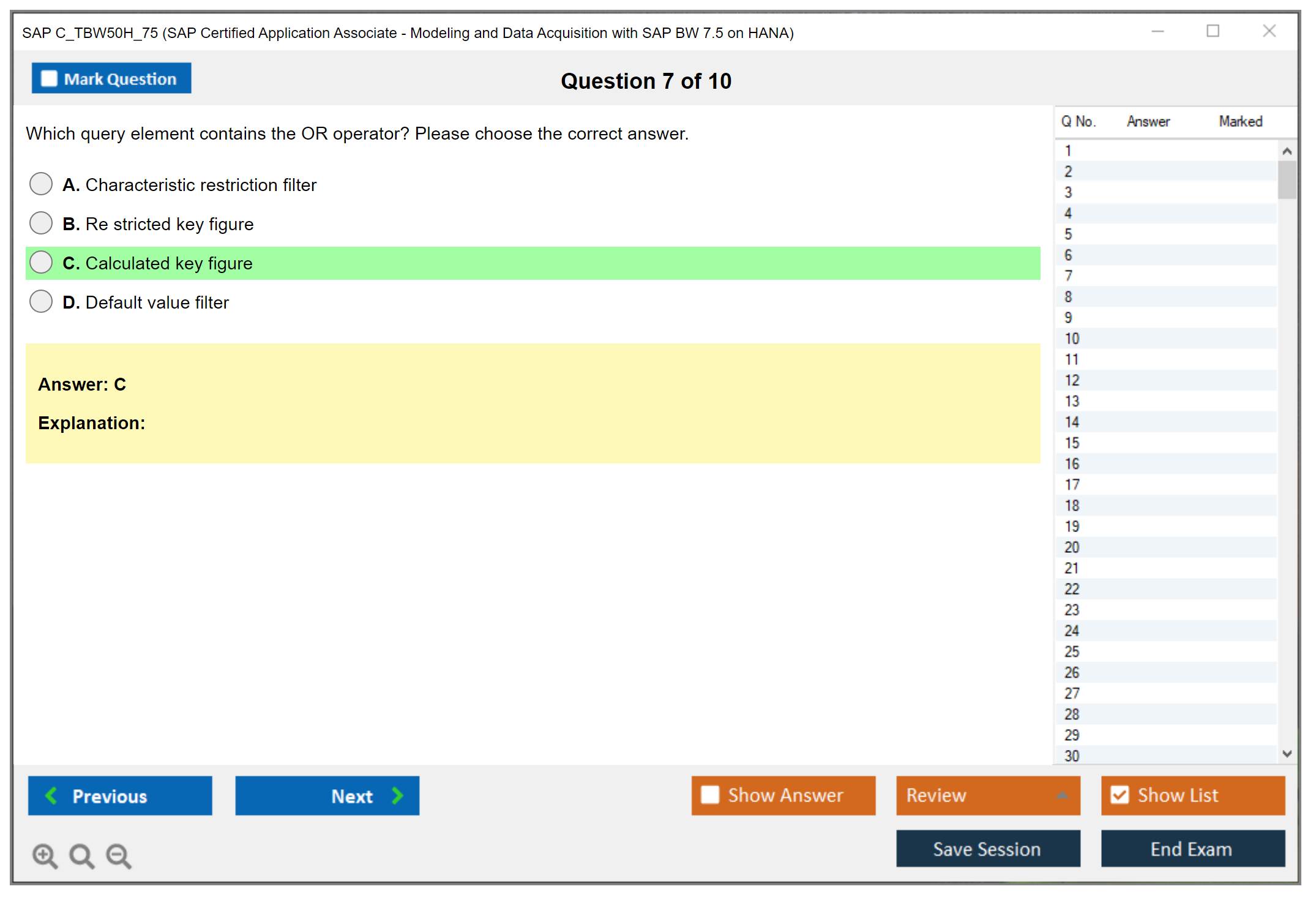
Task: Minimize the exam window
Action: point(1157,31)
